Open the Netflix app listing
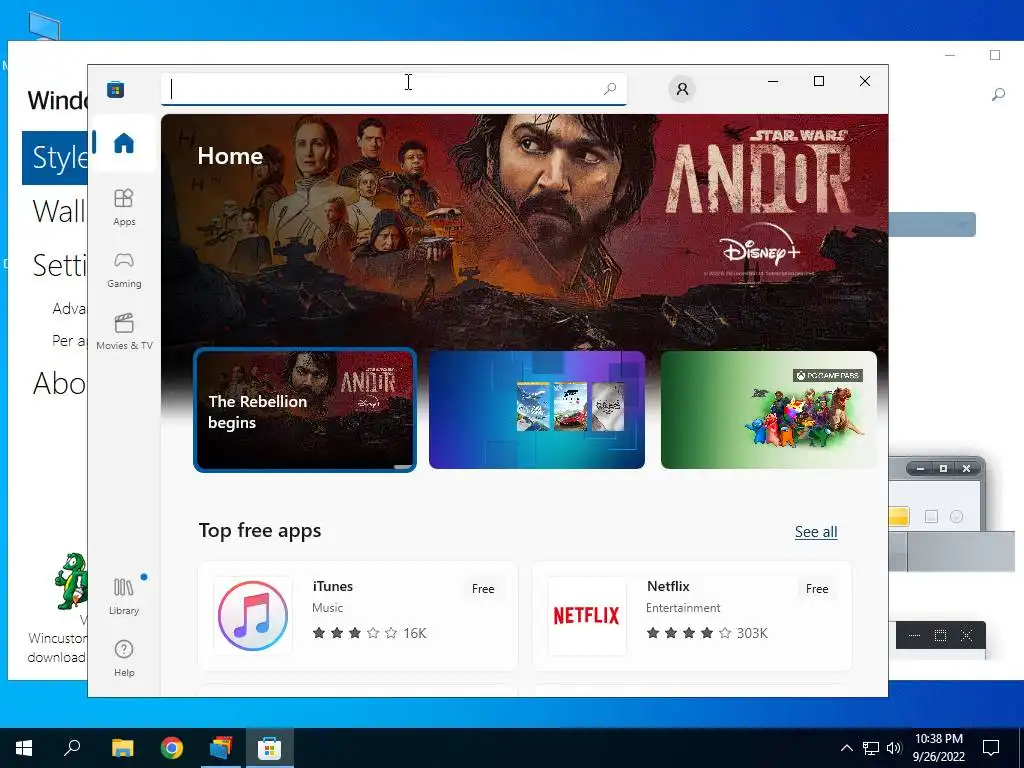1024x768 pixels. pos(692,616)
